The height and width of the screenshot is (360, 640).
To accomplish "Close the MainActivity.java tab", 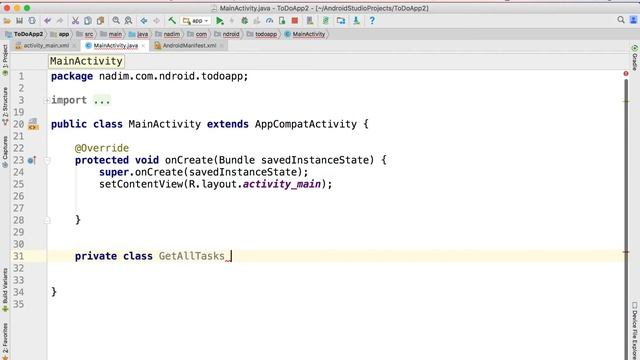I will click(143, 46).
